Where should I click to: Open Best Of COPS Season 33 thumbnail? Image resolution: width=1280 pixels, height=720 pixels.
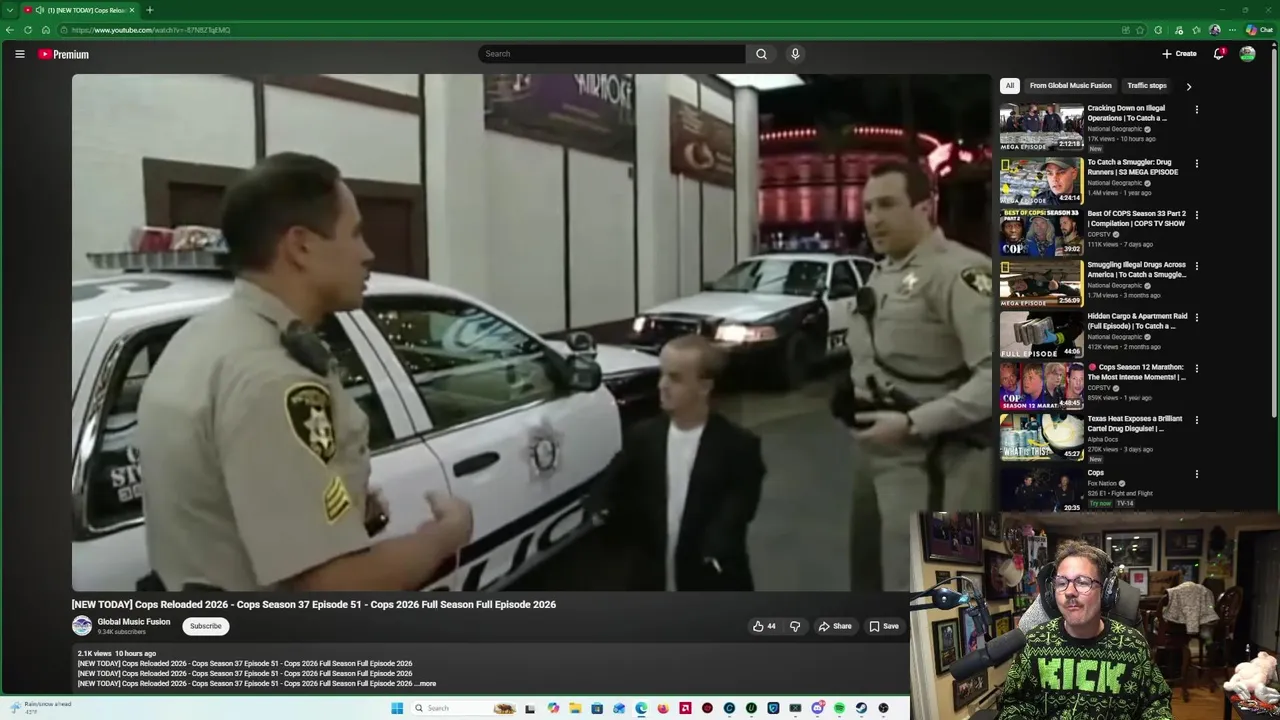point(1041,232)
